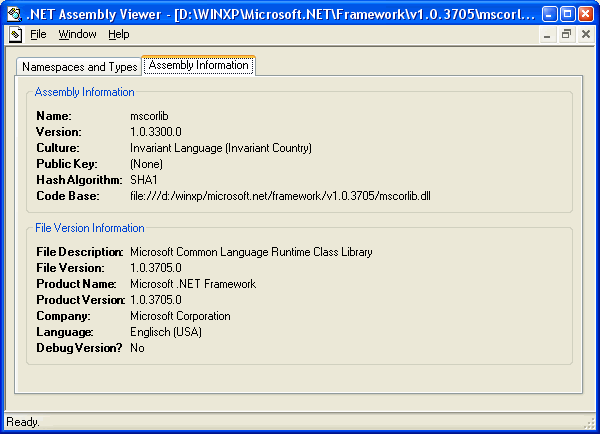
Task: Minimize the .NET Assembly Viewer window
Action: [x=549, y=15]
